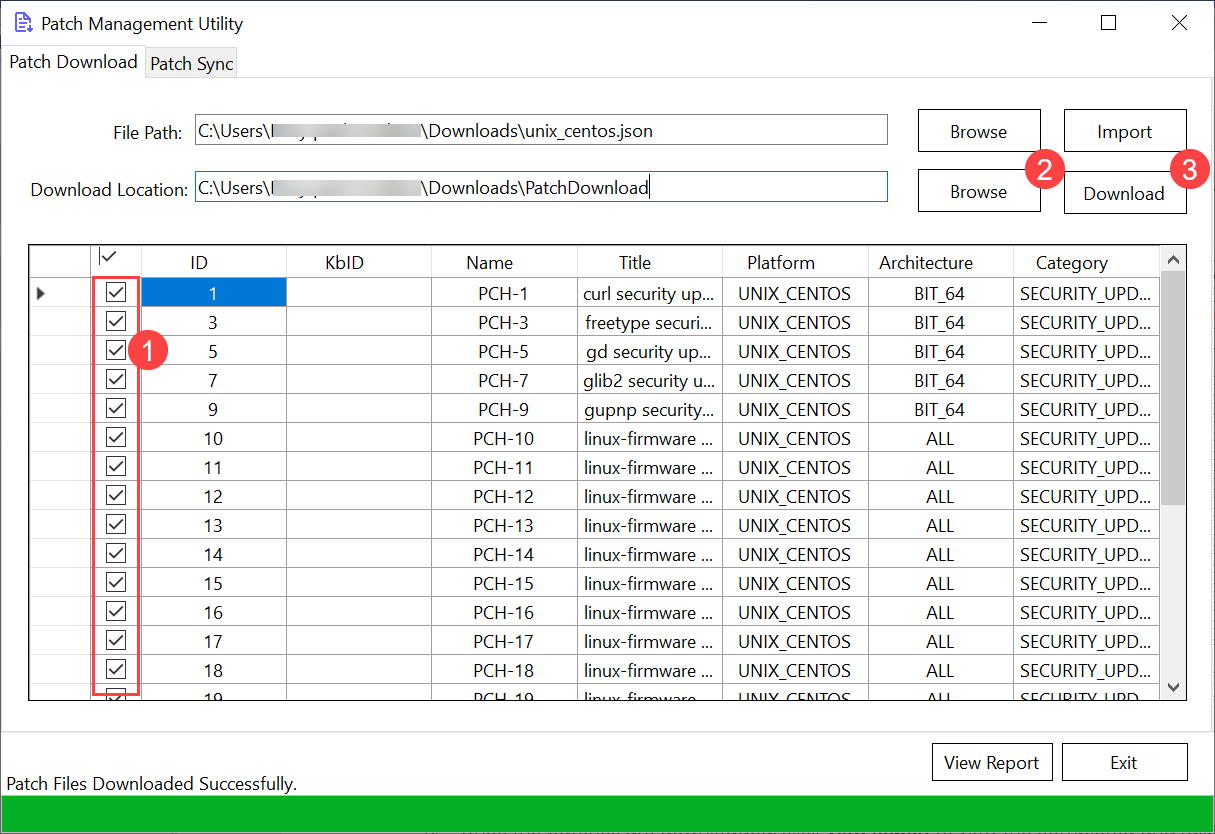
Task: Switch to the Patch Sync tab
Action: (x=191, y=63)
